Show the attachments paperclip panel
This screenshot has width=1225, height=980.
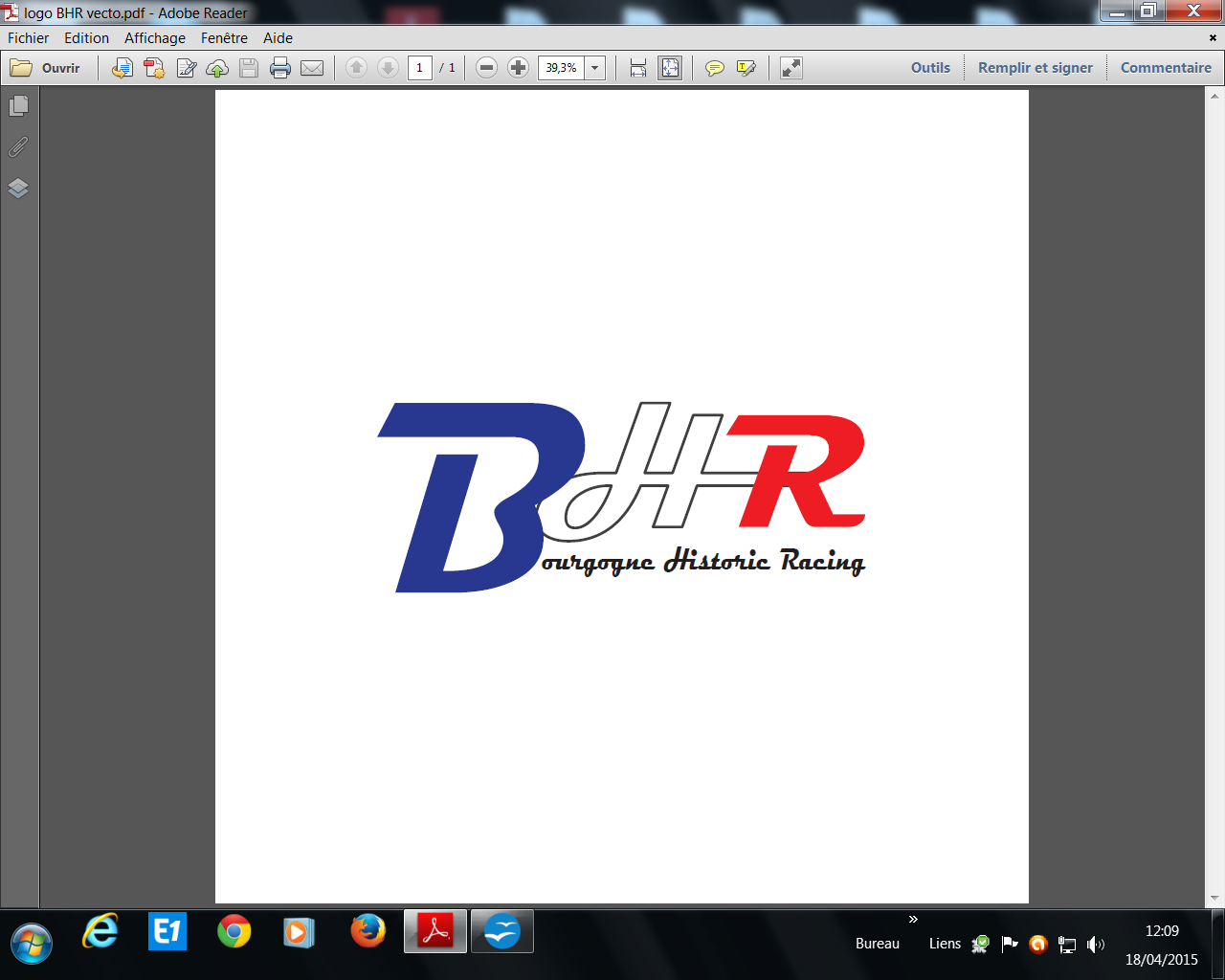18,146
